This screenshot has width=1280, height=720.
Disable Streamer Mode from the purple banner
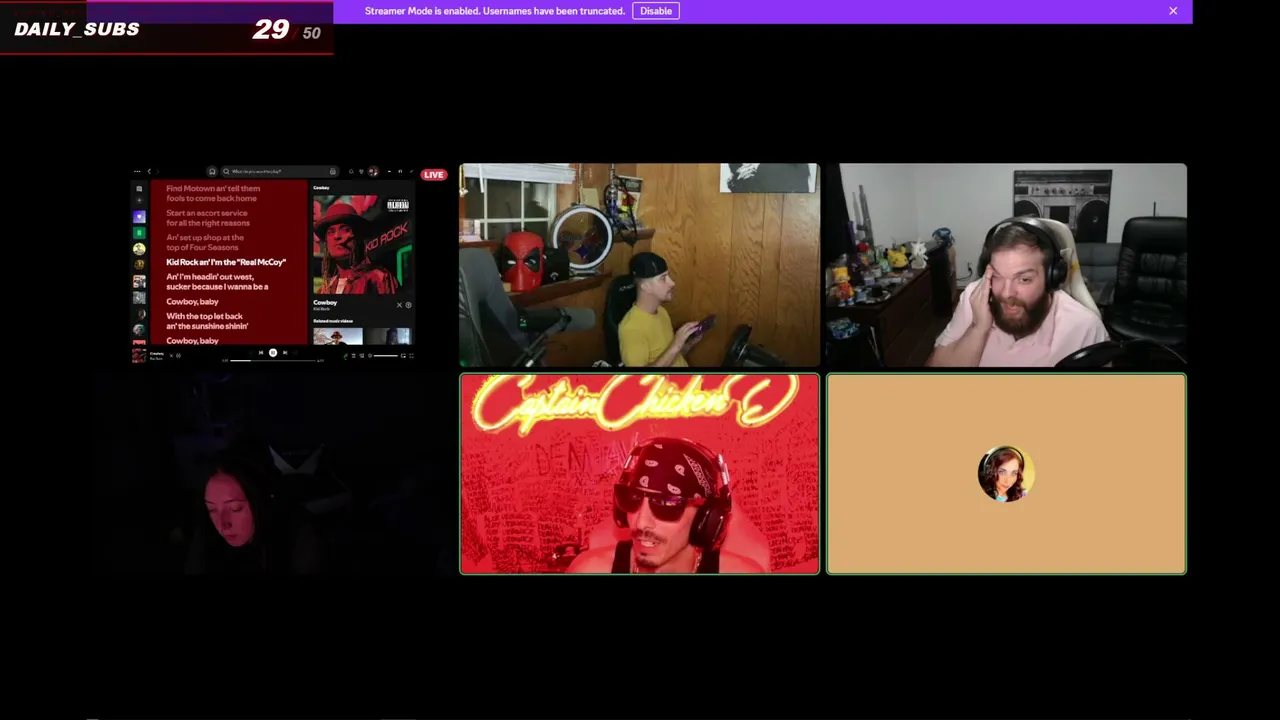click(x=656, y=11)
